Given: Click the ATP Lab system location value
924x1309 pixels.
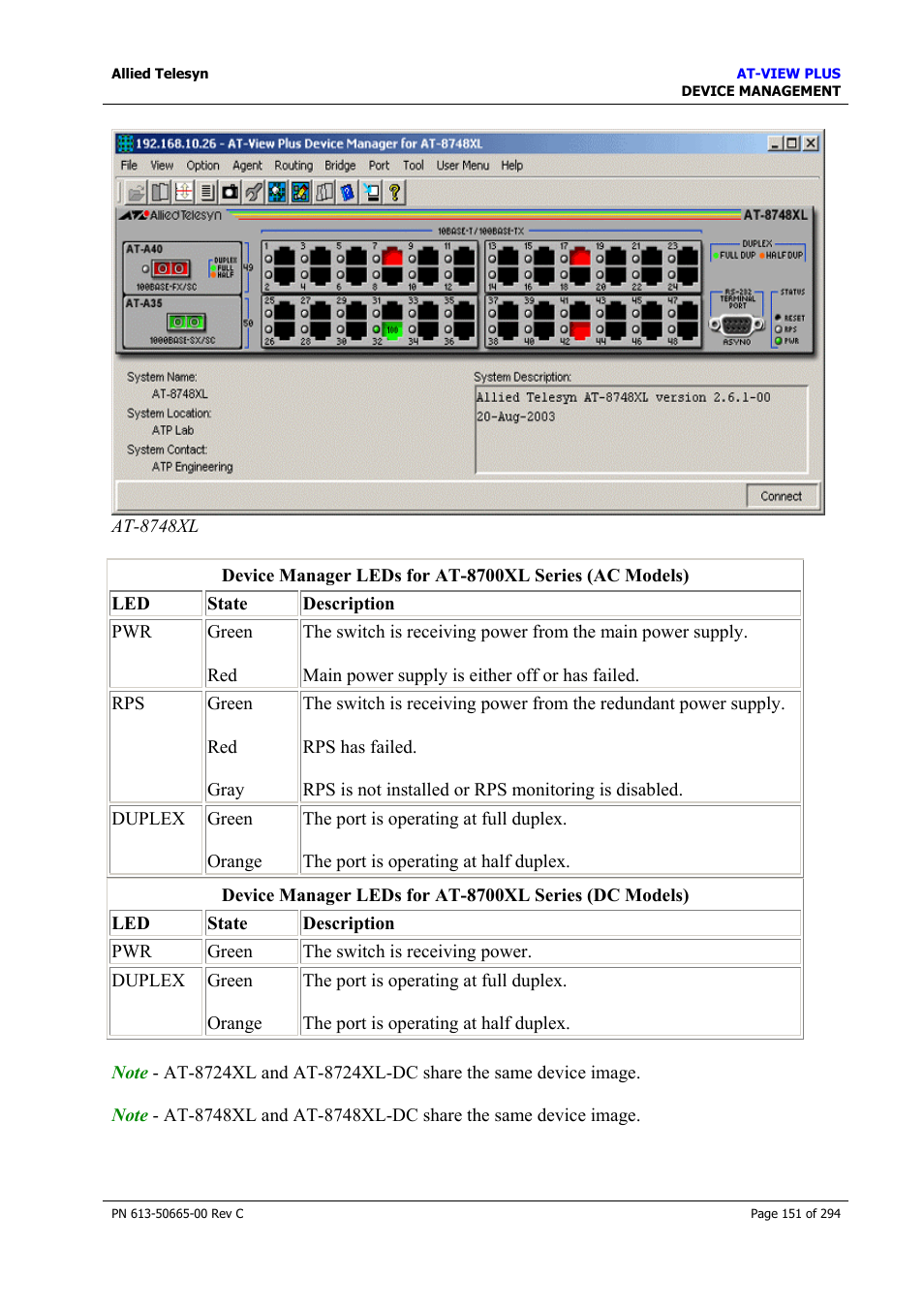Looking at the screenshot, I should click(172, 430).
